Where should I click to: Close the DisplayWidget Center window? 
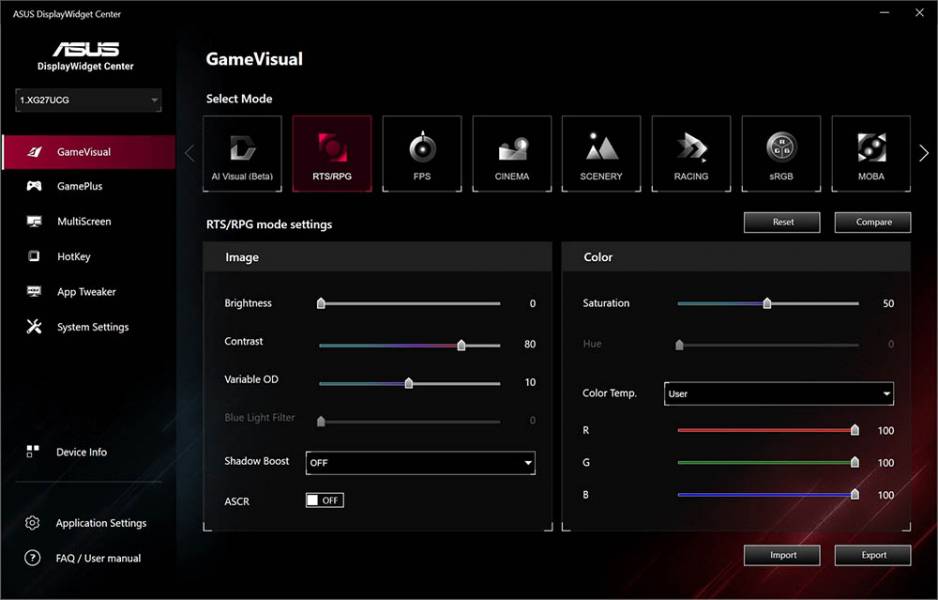tap(919, 13)
